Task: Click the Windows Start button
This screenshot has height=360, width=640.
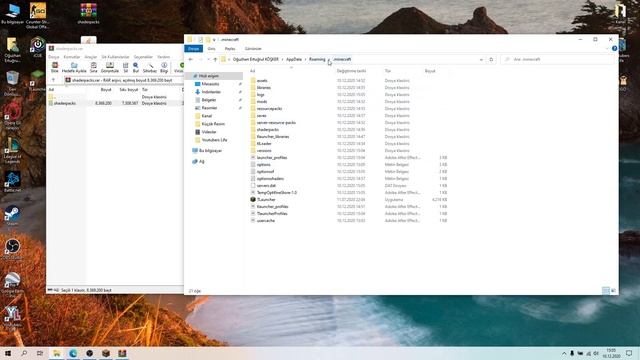Action: [x=8, y=353]
